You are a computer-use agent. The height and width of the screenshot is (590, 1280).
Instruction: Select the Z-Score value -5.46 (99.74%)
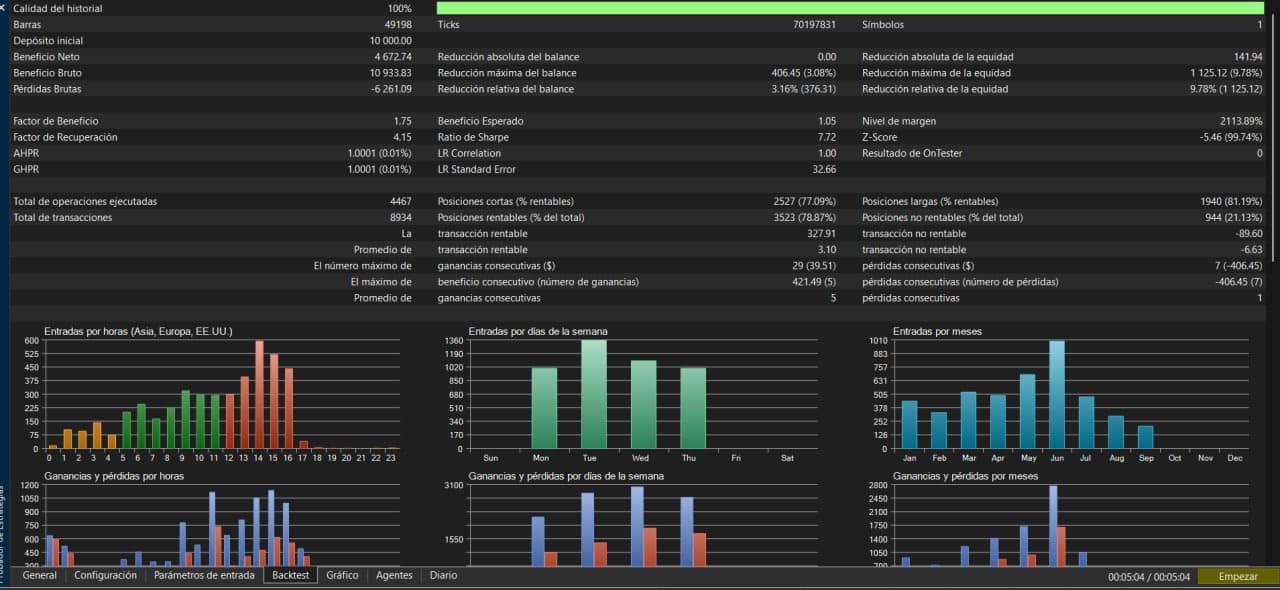tap(1231, 137)
